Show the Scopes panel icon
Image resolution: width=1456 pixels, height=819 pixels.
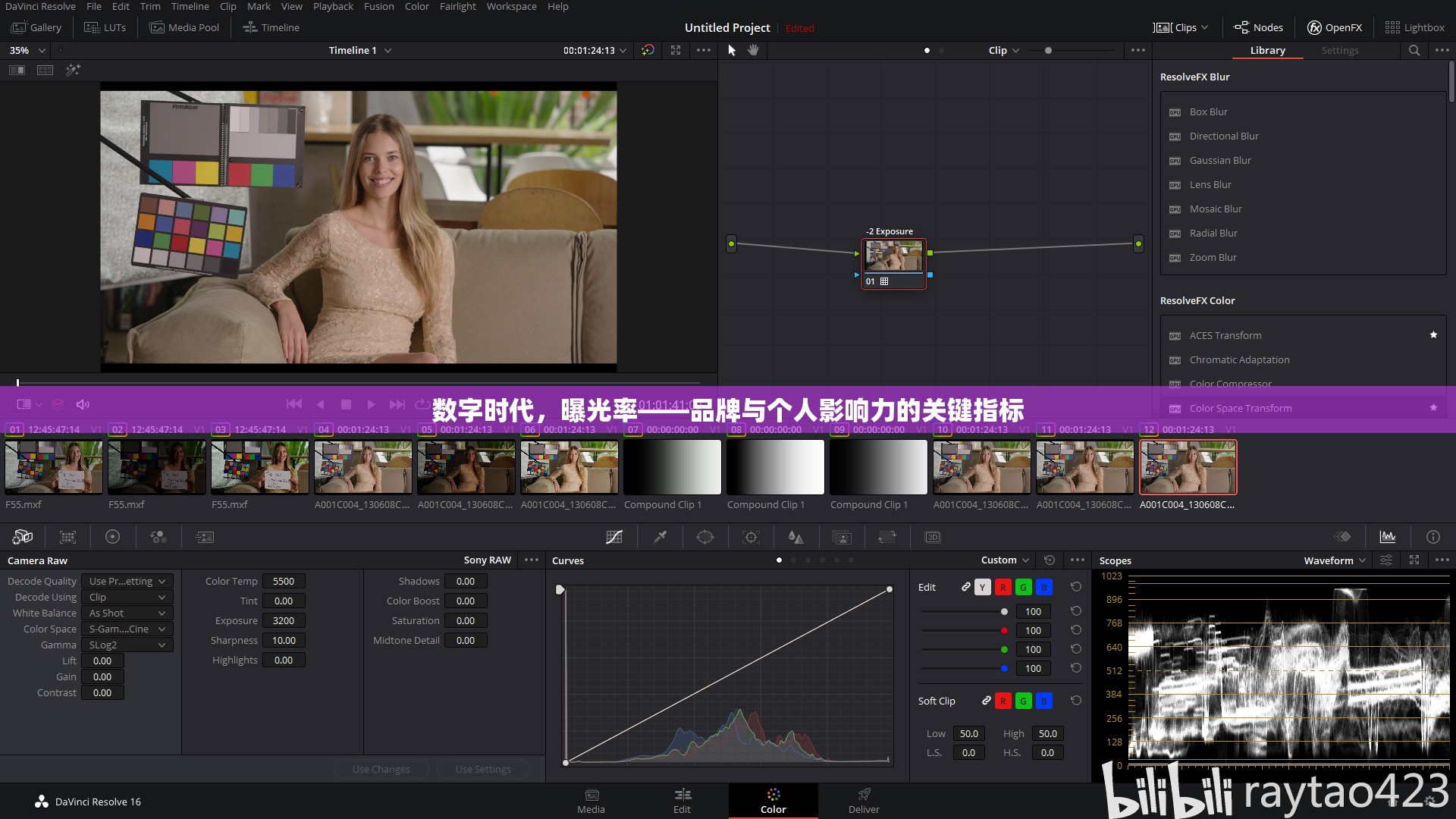tap(1388, 537)
